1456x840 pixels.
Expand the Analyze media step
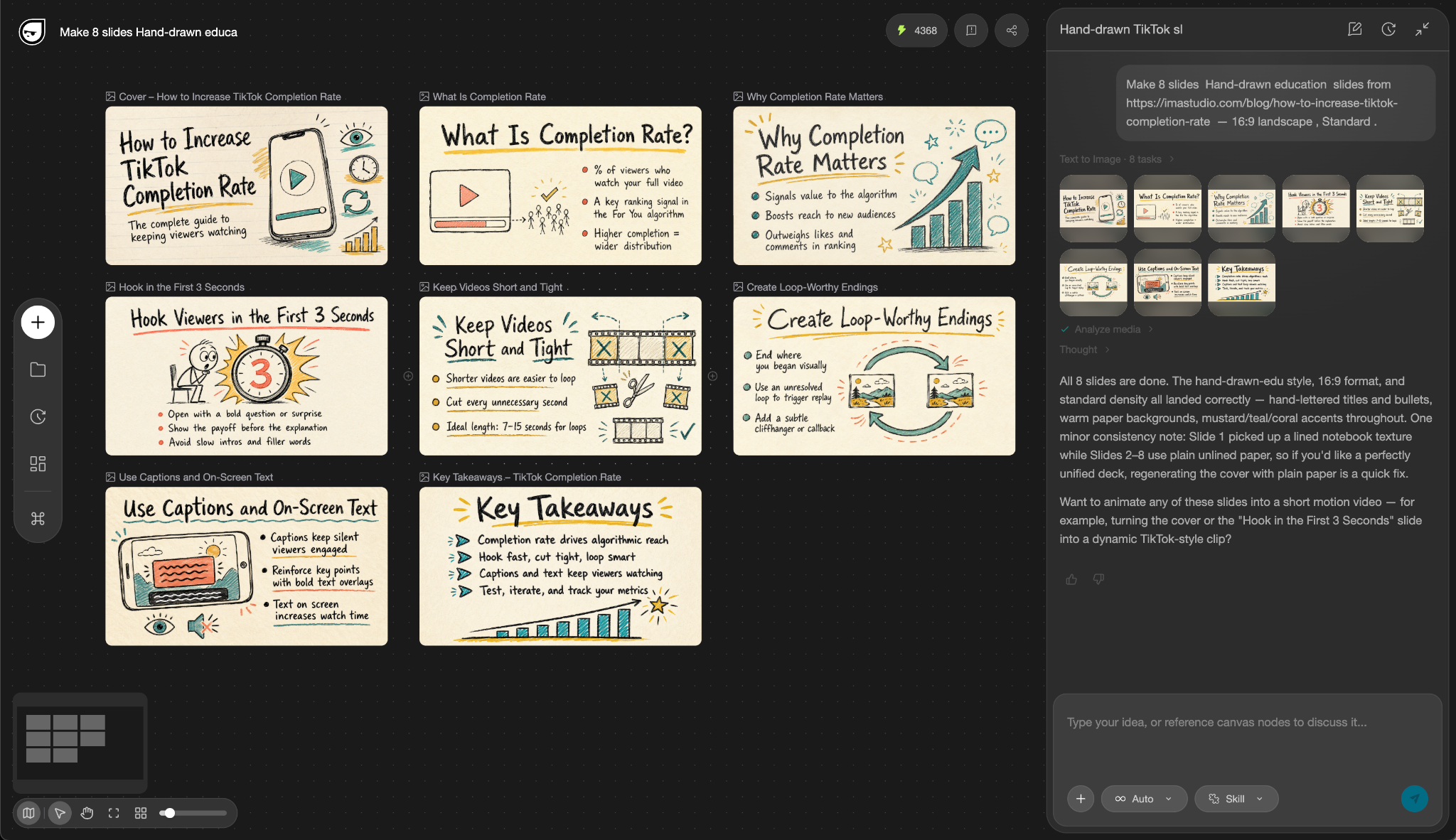(1107, 329)
